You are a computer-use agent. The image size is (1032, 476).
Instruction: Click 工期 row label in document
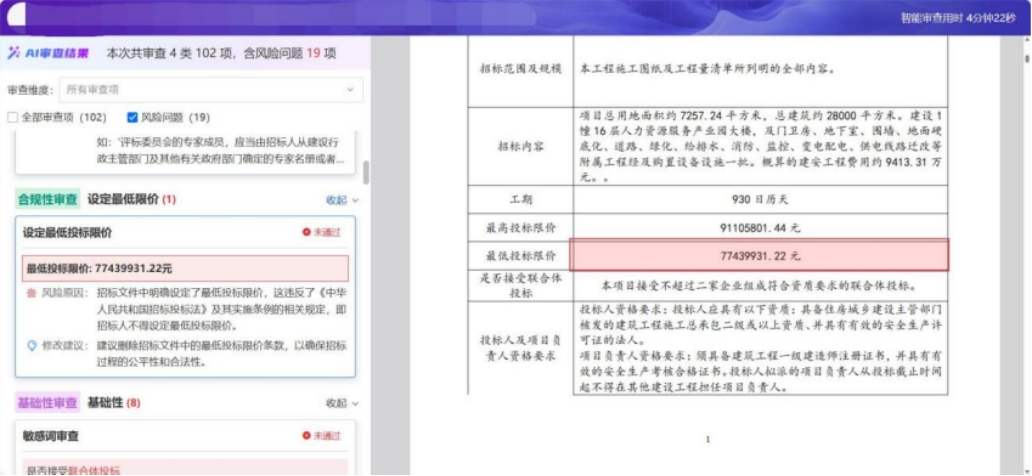pyautogui.click(x=520, y=199)
